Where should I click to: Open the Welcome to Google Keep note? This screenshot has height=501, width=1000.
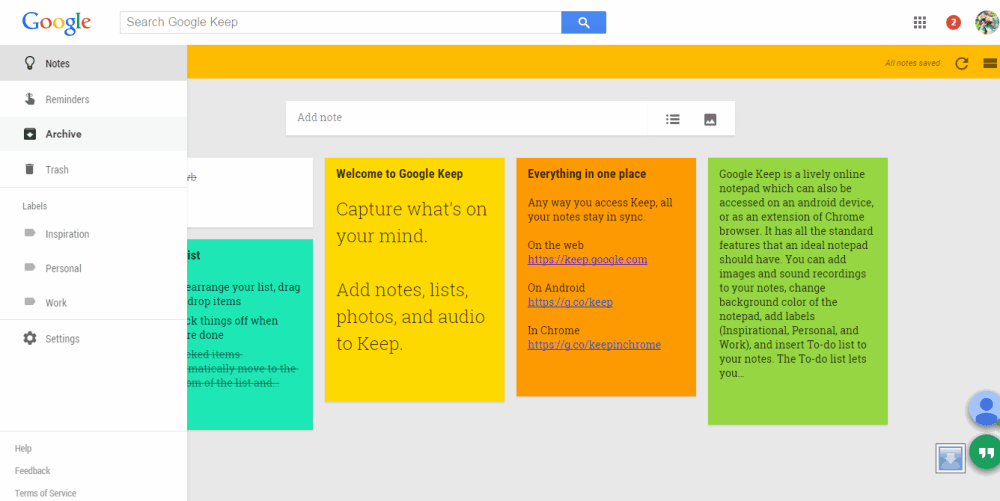pyautogui.click(x=415, y=280)
